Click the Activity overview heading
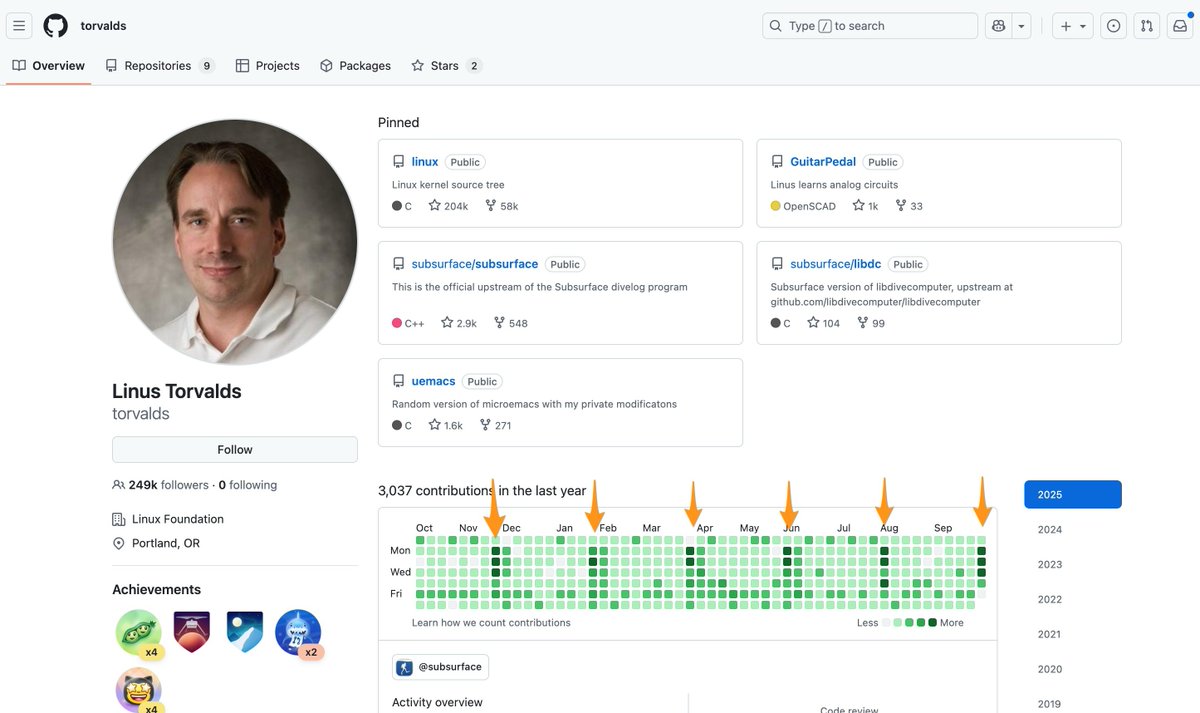 [437, 702]
